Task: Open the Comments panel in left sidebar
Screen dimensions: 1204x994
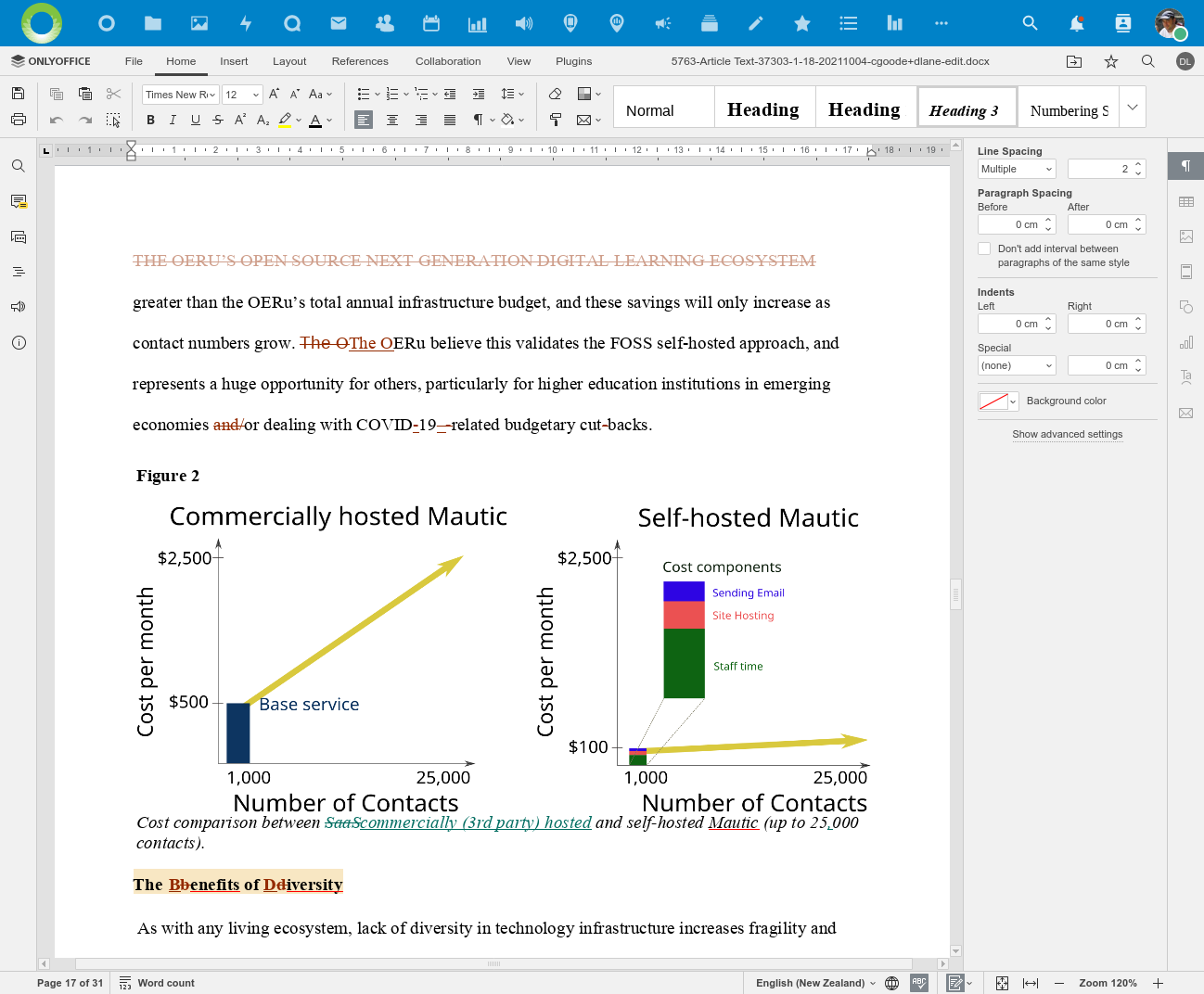Action: point(19,201)
